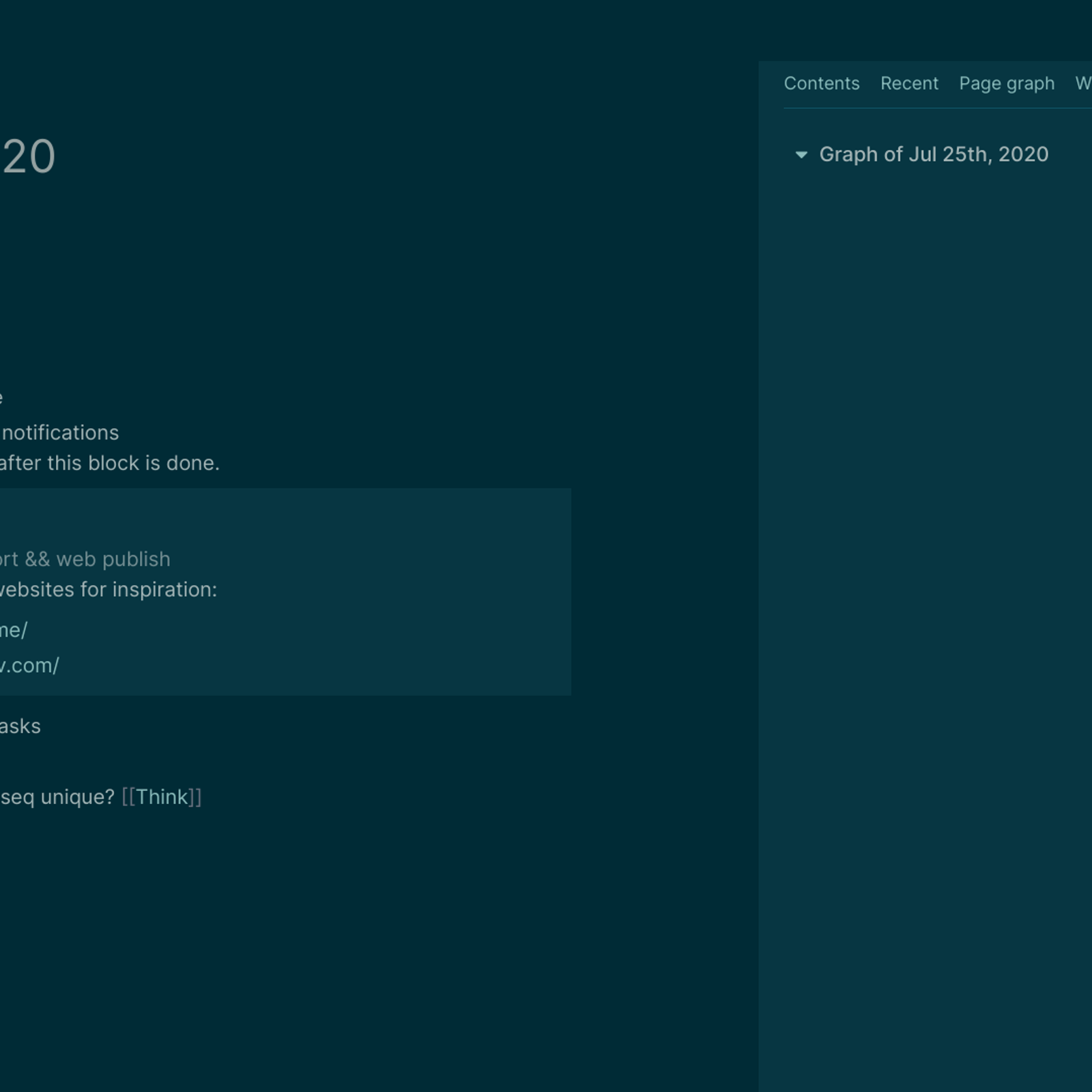Edit the block ending with notifications

60,433
